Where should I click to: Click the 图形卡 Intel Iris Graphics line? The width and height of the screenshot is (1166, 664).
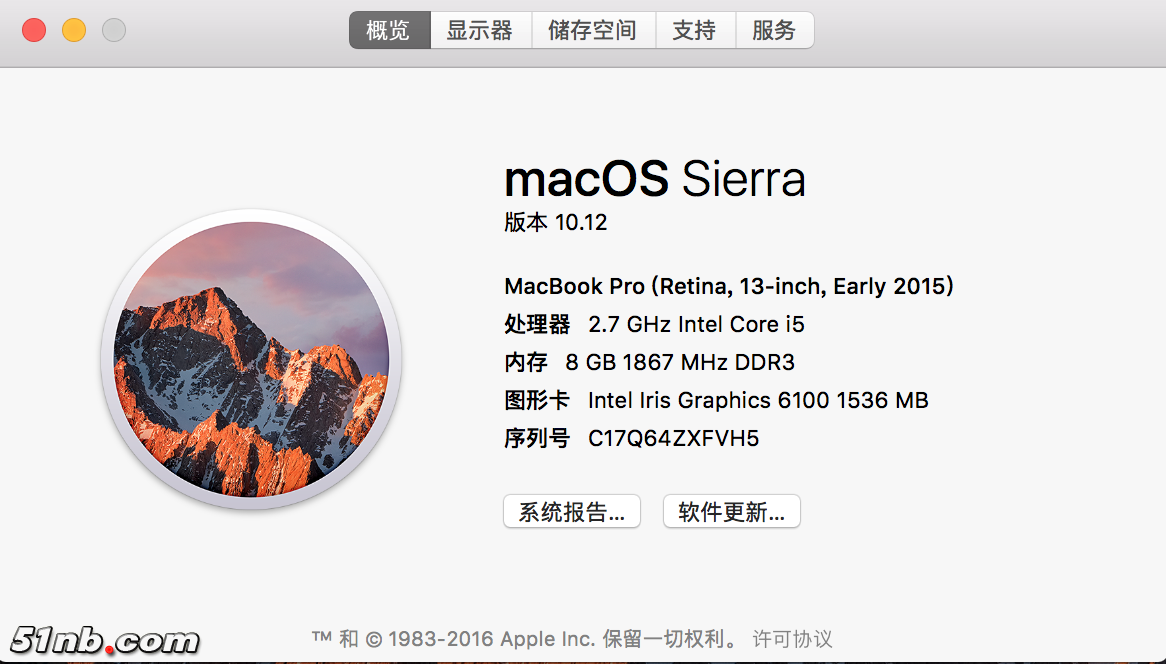(x=716, y=400)
